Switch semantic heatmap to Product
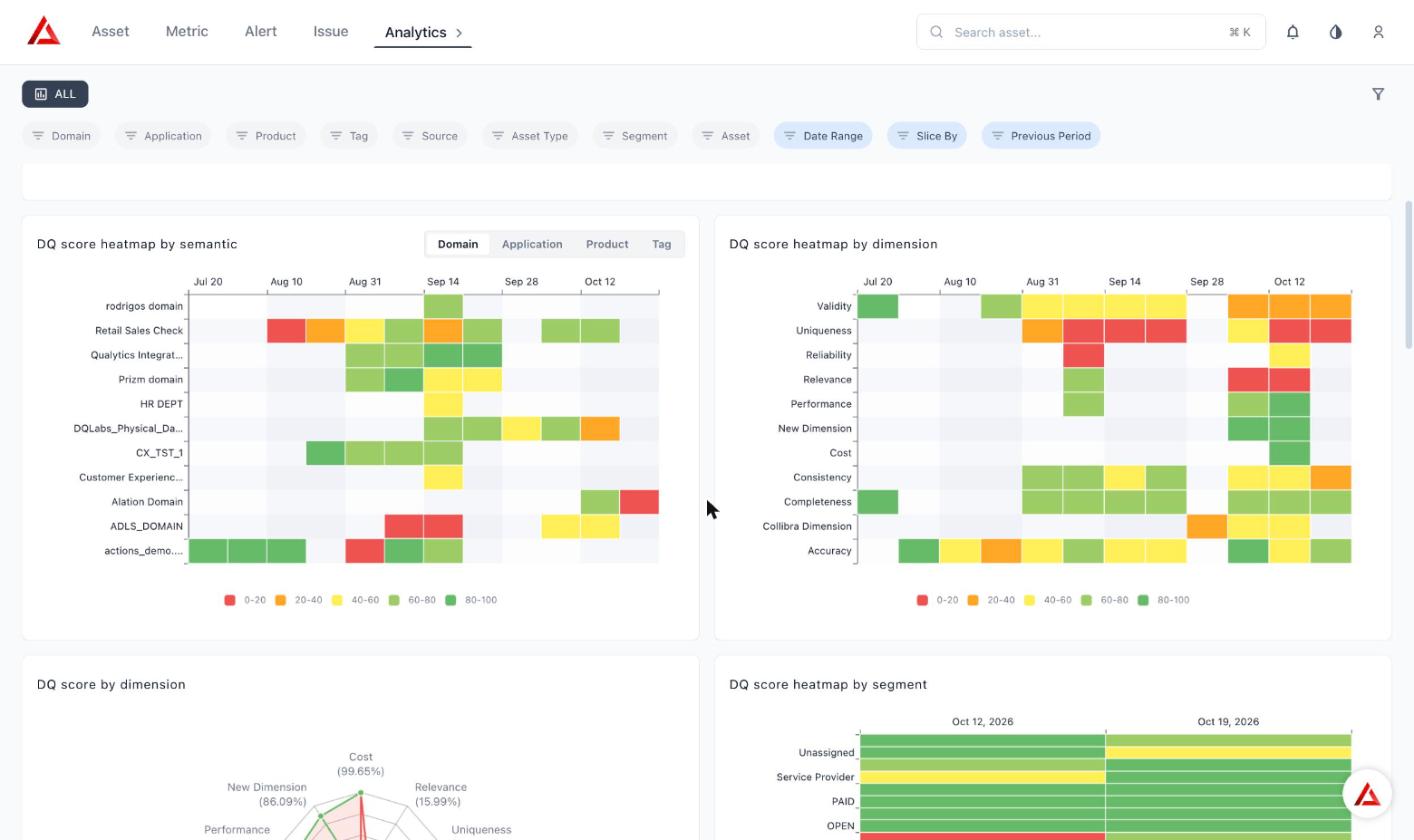 tap(607, 244)
